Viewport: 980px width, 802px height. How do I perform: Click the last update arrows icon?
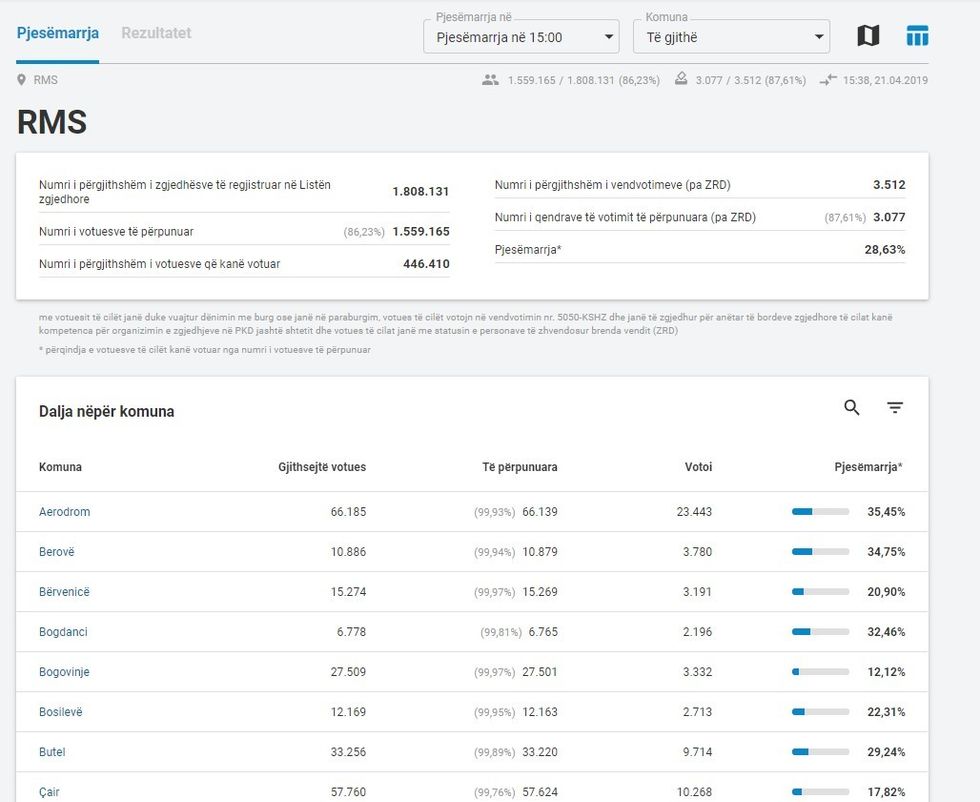tap(827, 80)
